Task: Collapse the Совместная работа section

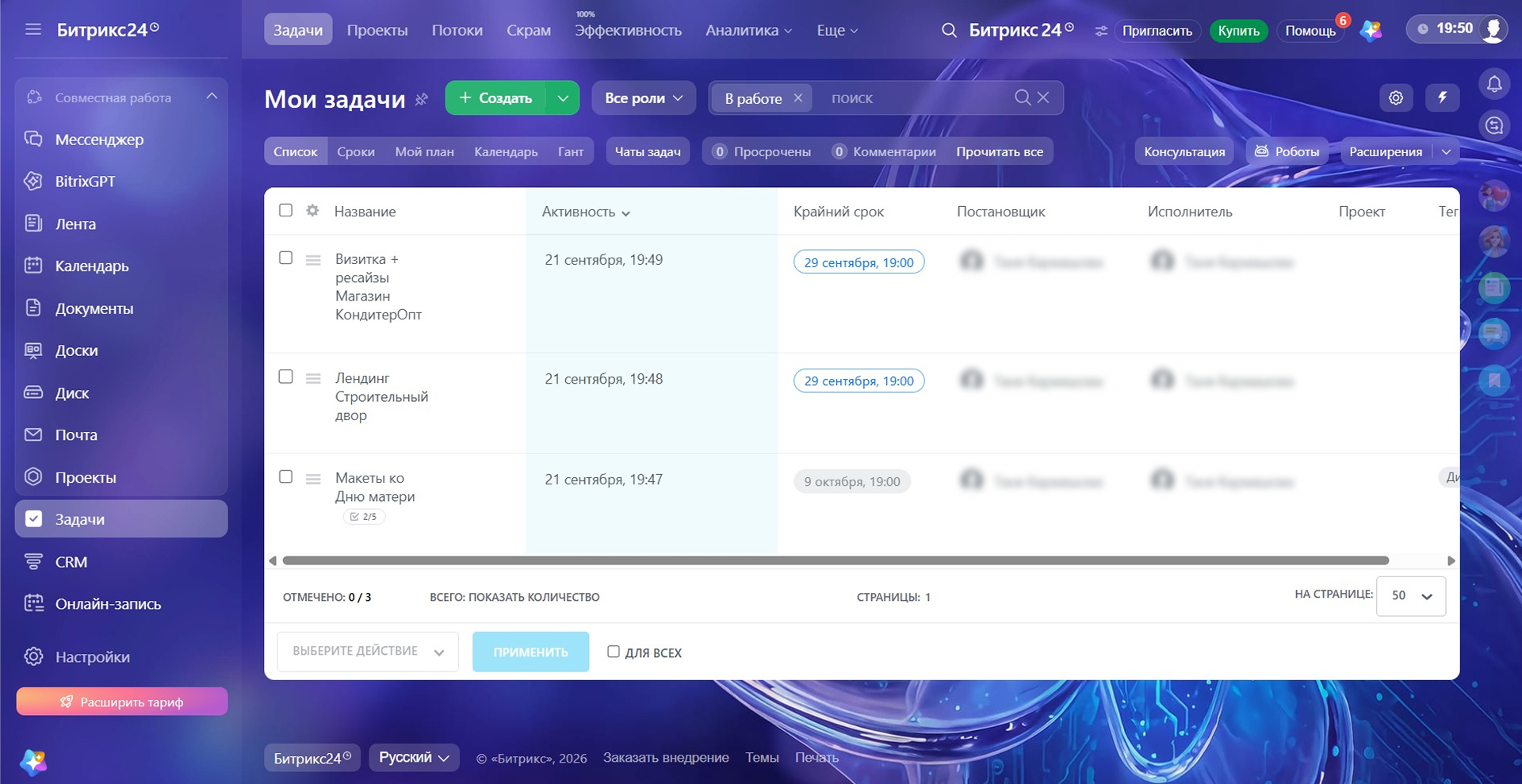Action: click(212, 97)
